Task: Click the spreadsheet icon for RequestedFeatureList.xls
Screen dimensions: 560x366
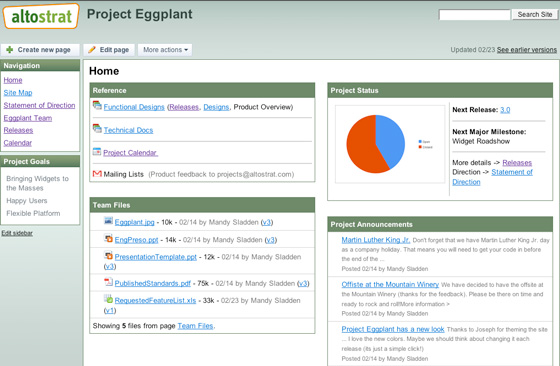Action: (x=108, y=299)
